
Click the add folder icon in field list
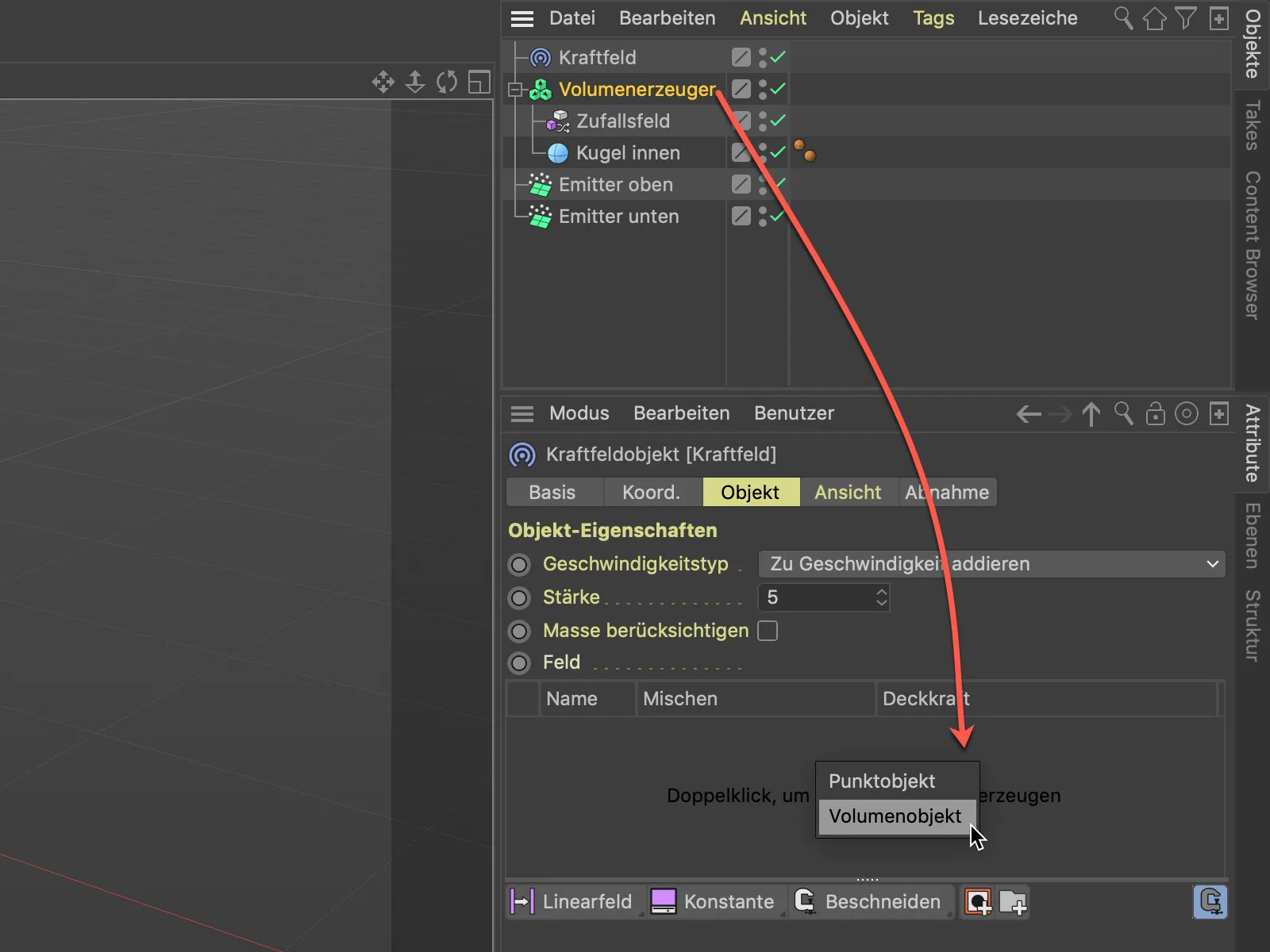1013,902
